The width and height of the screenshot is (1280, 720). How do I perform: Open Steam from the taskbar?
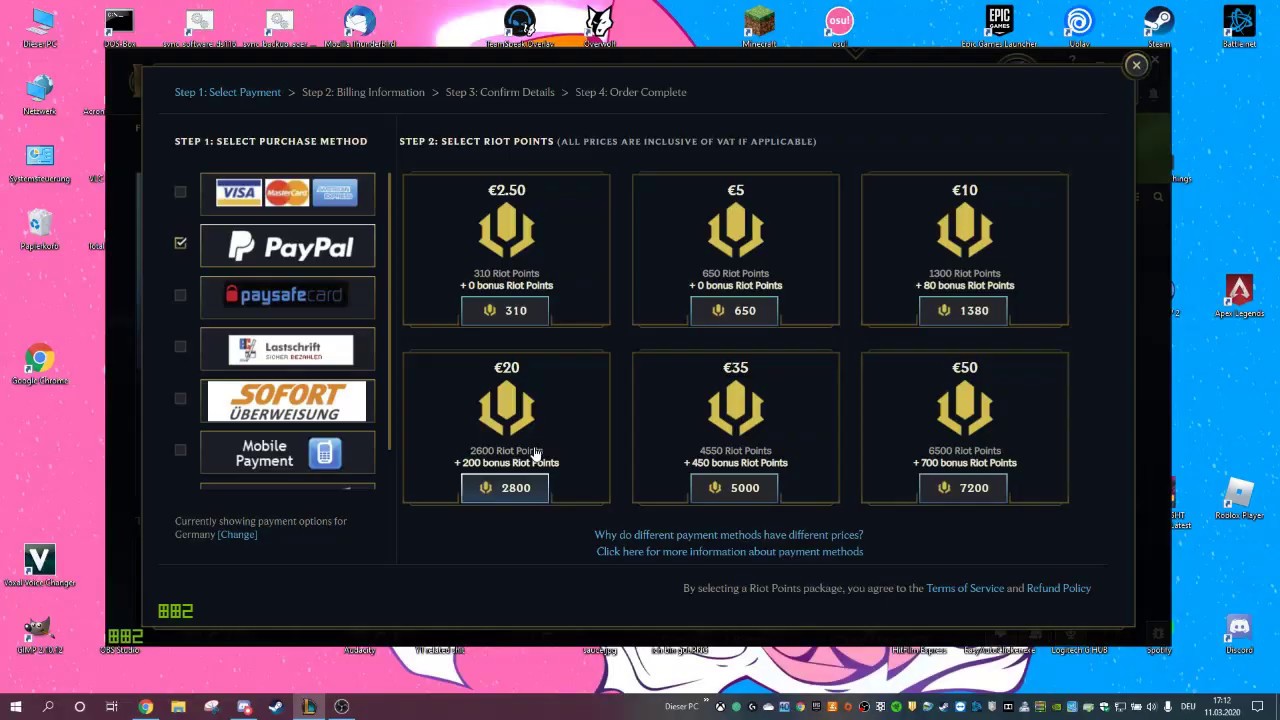276,707
